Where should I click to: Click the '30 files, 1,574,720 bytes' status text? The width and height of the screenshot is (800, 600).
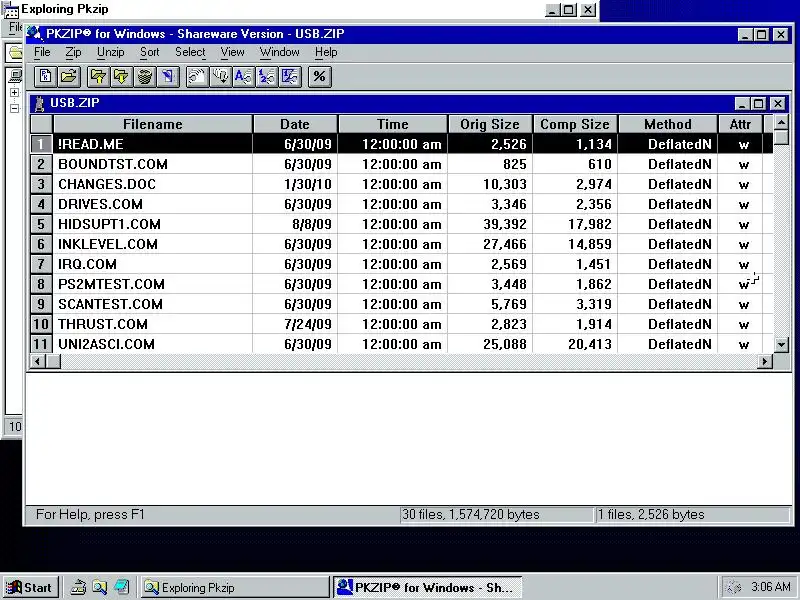pyautogui.click(x=470, y=514)
